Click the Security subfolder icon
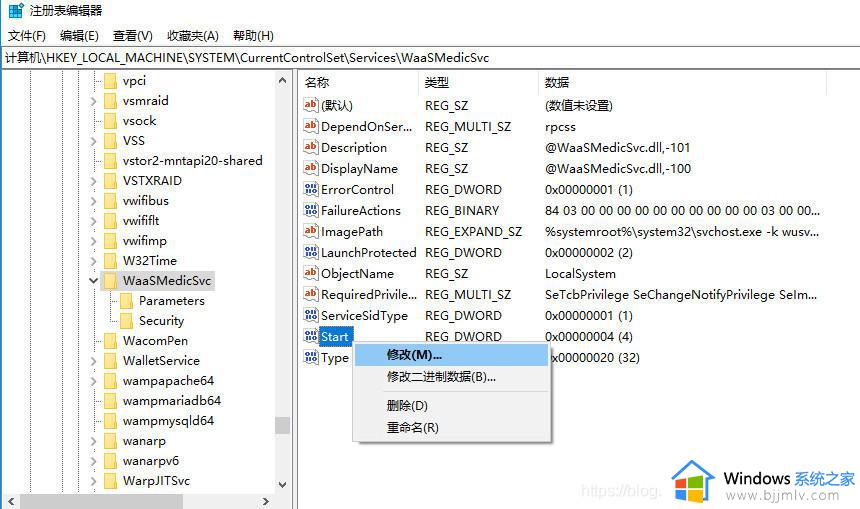Image resolution: width=860 pixels, height=509 pixels. click(126, 321)
